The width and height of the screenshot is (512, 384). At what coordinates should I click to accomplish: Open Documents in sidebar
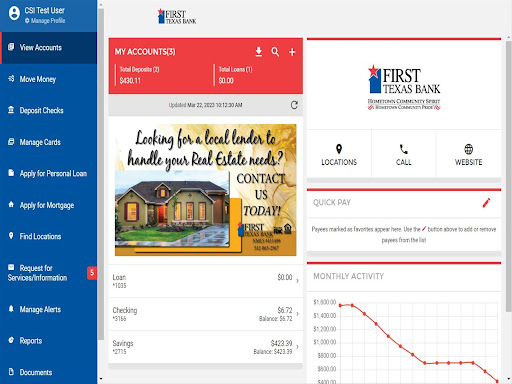49,372
